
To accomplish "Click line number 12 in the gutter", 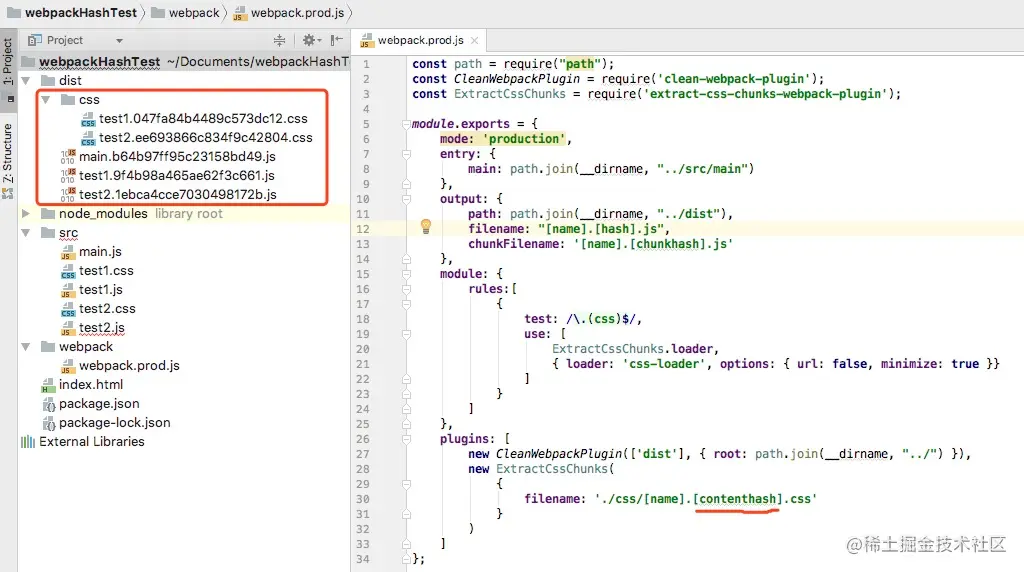I will pos(363,229).
